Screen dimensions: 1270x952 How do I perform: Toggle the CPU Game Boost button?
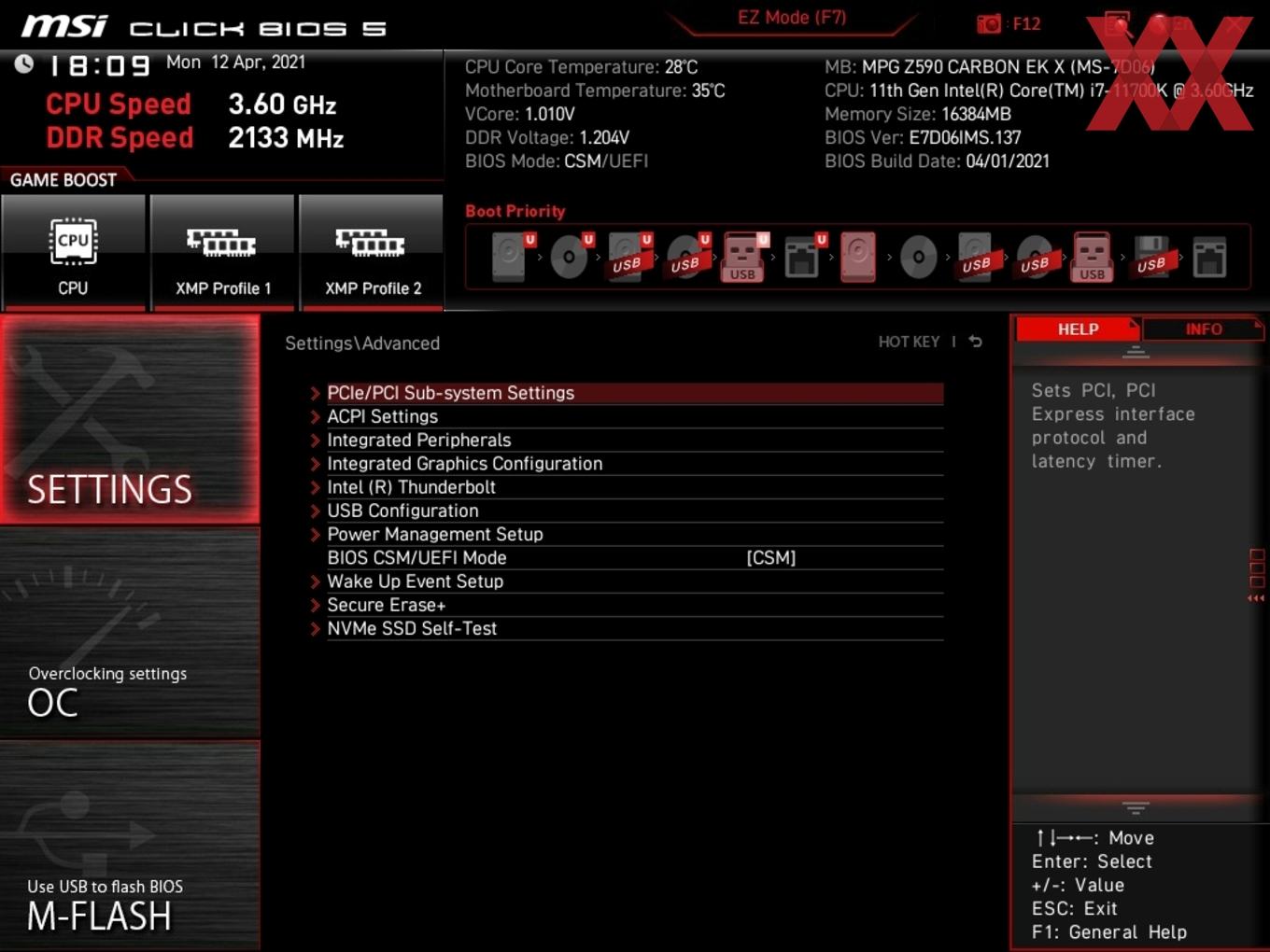click(x=73, y=252)
